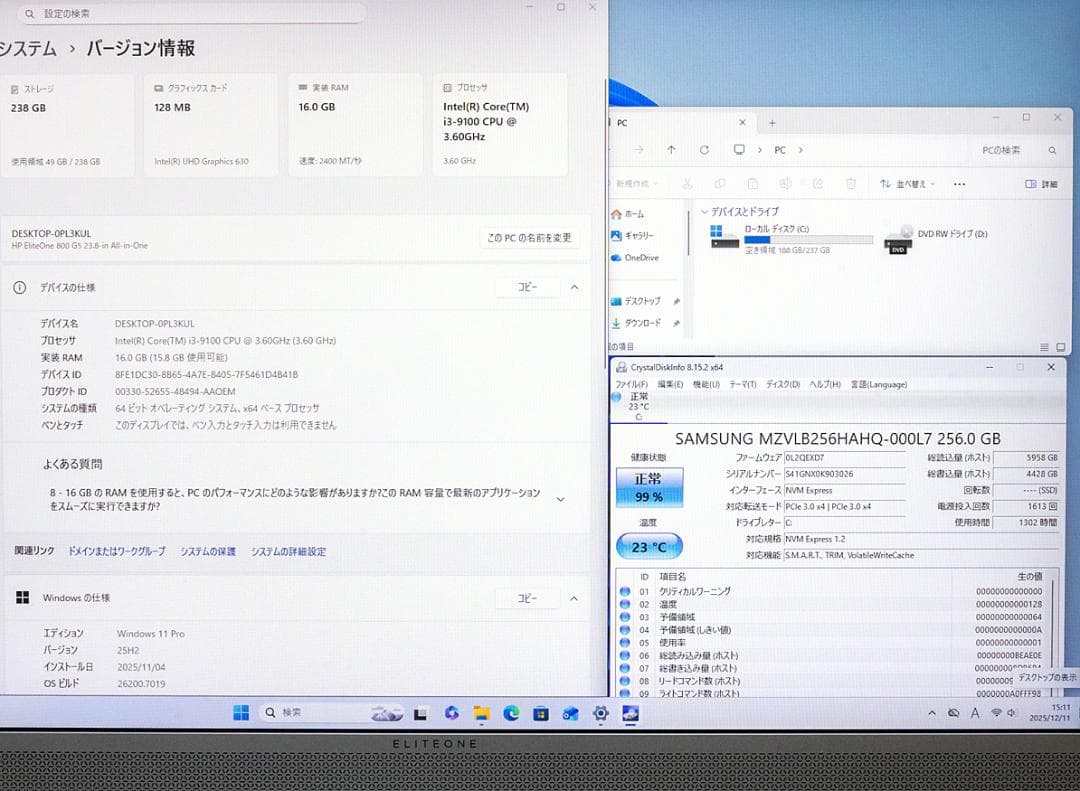Viewport: 1080px width, 791px height.
Task: Launch Microsoft Edge from the taskbar
Action: tap(510, 713)
